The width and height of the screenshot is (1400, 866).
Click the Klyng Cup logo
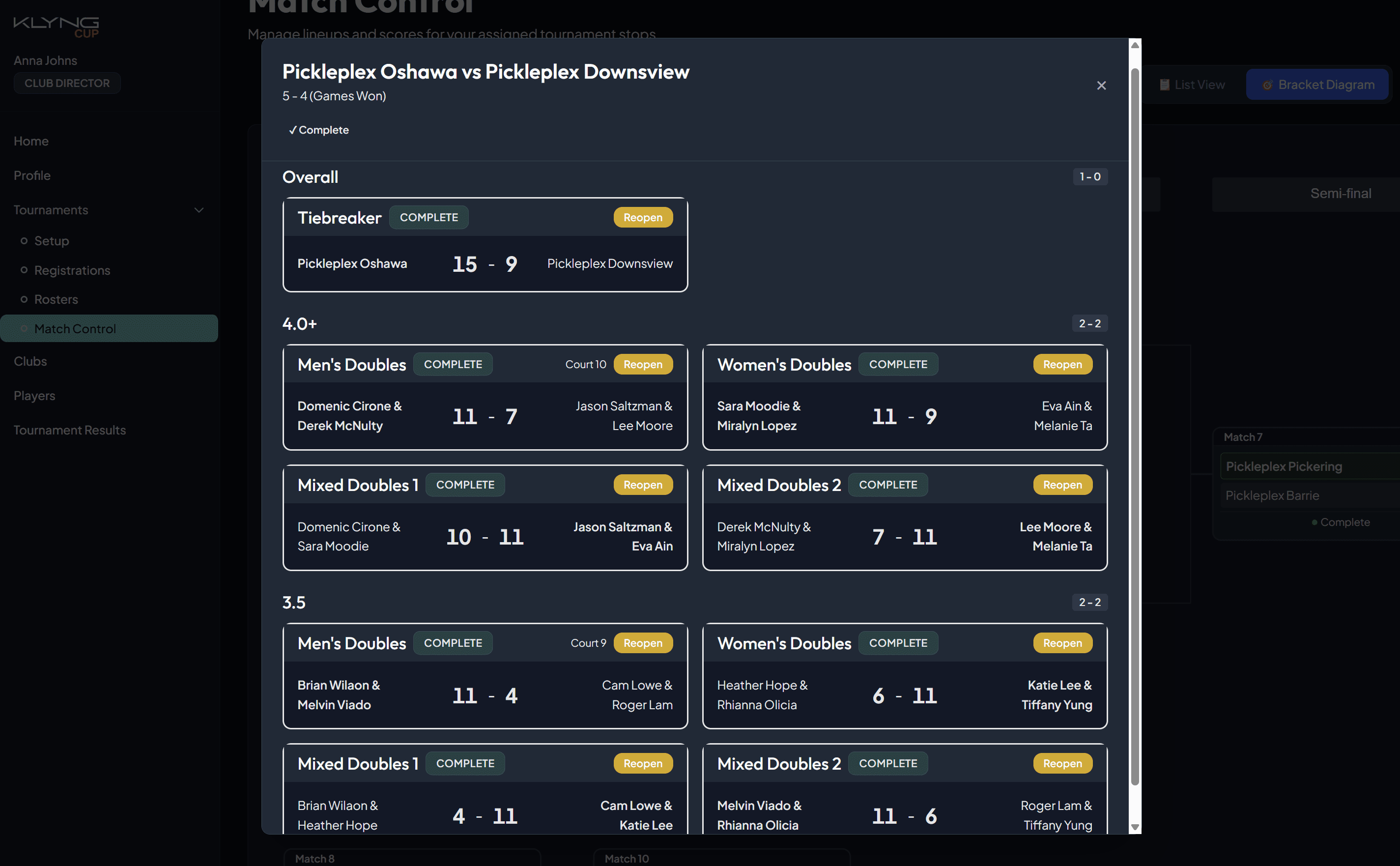click(x=56, y=27)
